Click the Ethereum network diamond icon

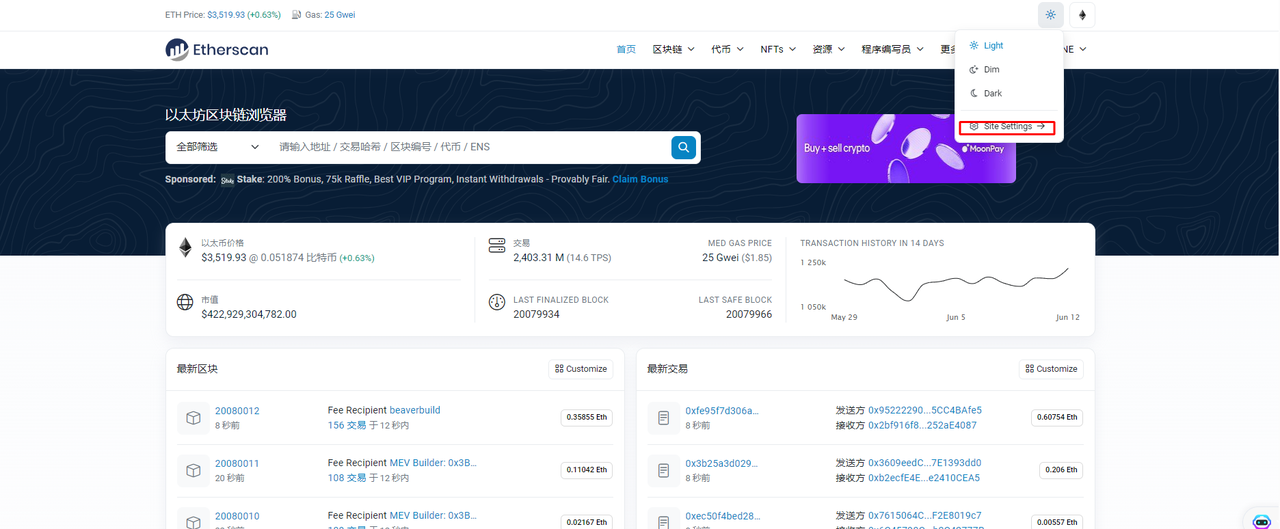coord(1082,15)
